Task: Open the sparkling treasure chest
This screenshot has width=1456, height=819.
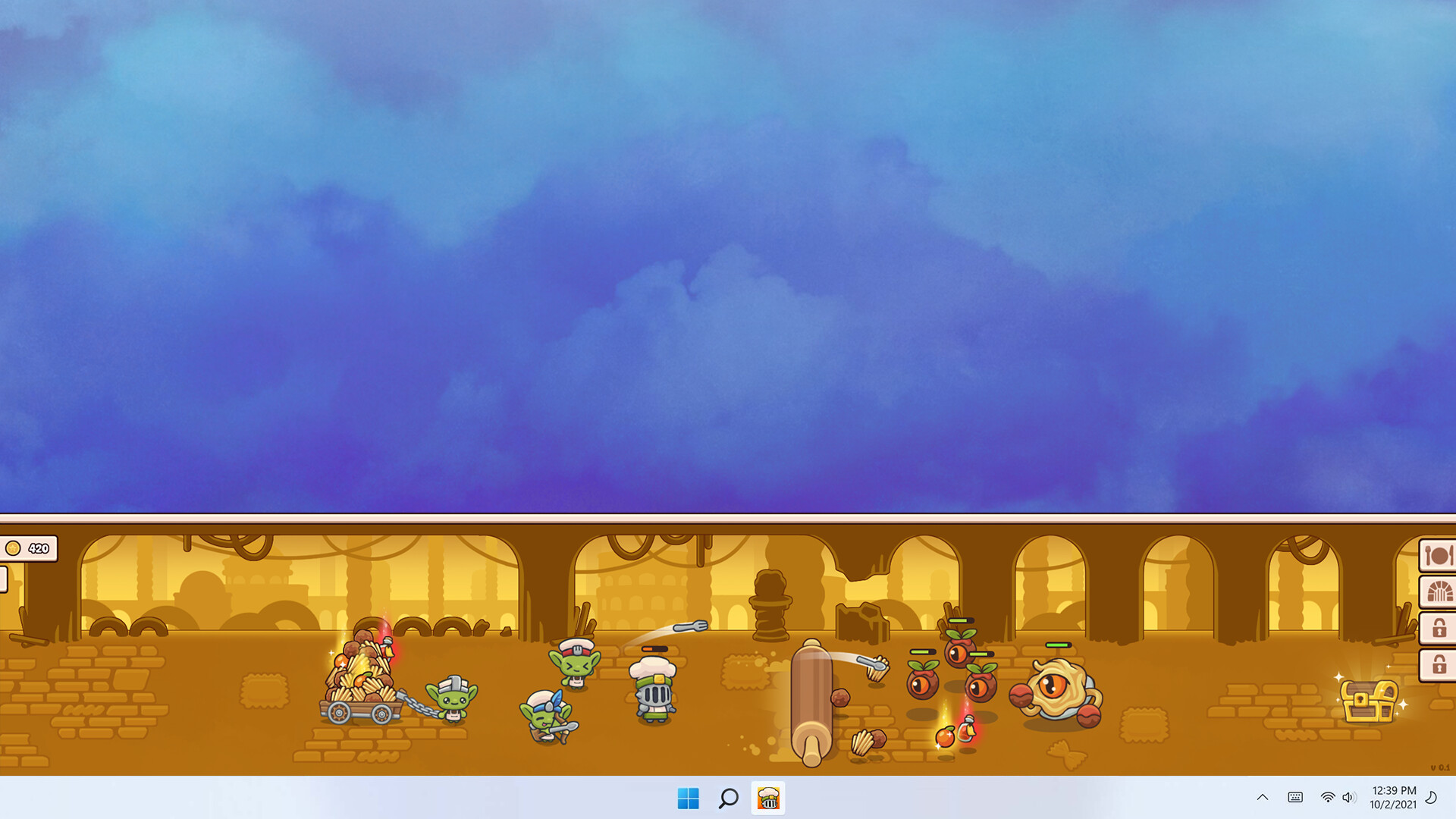Action: pos(1370,699)
